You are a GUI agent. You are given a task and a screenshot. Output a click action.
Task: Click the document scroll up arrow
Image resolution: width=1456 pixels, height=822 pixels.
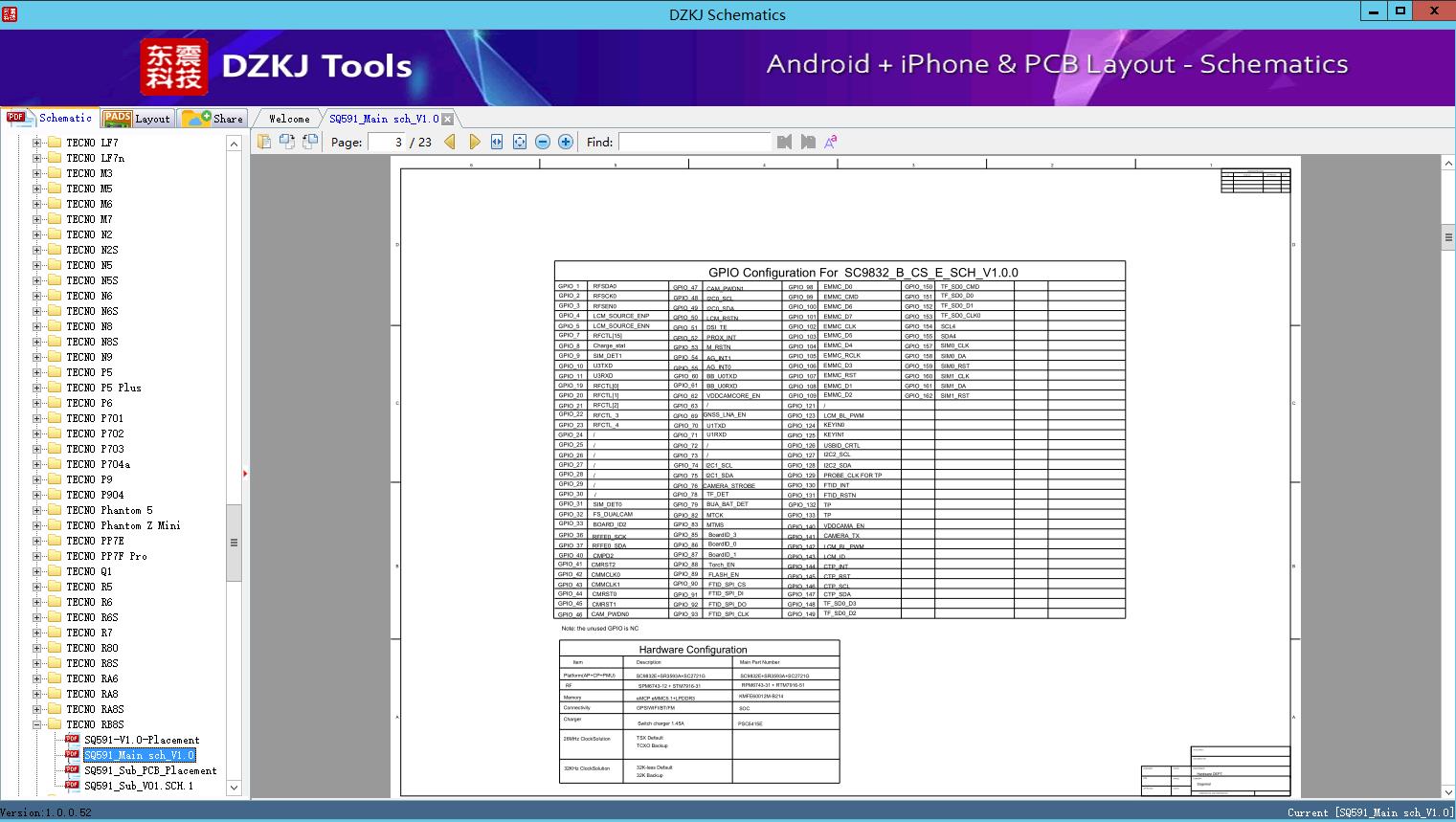point(1448,164)
